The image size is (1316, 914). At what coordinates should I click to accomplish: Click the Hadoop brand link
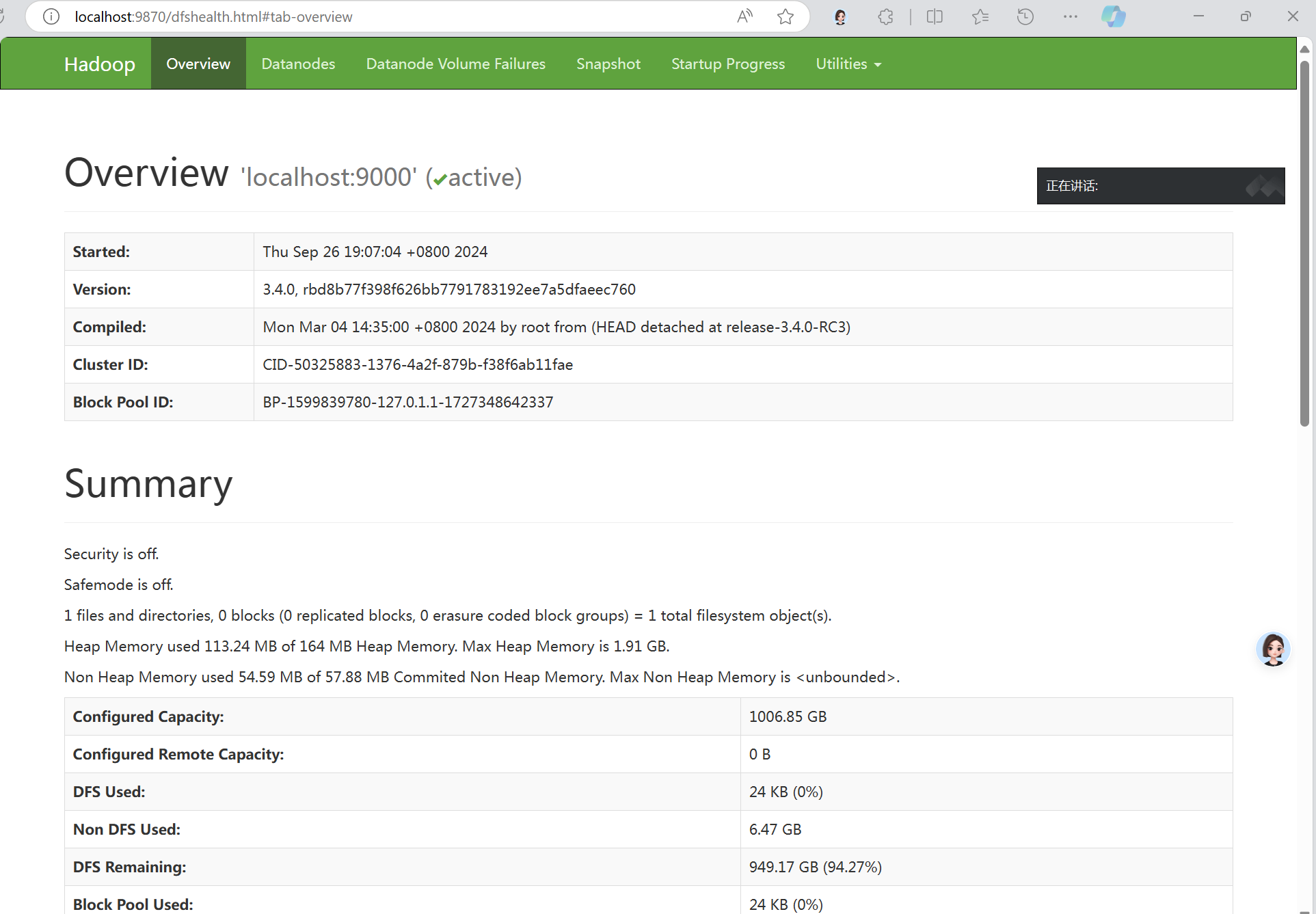pyautogui.click(x=100, y=64)
